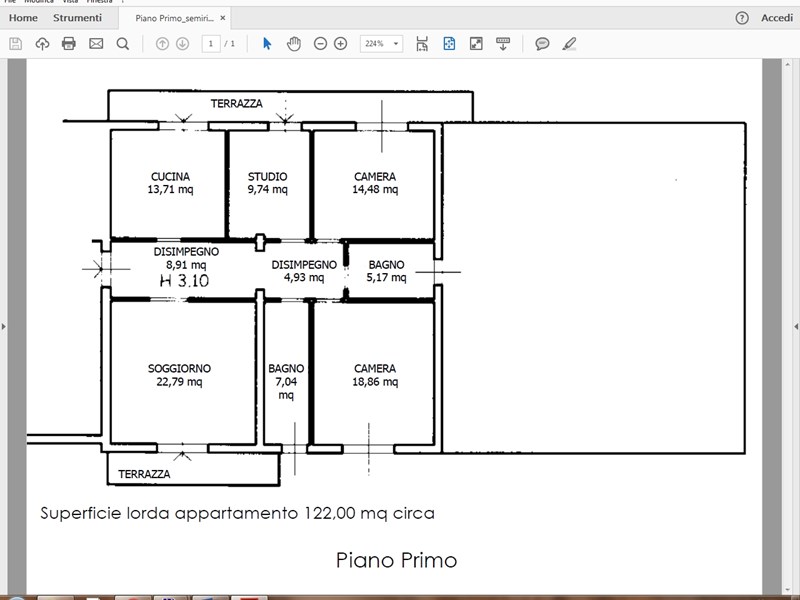
Task: Zoom out with the minus icon
Action: [x=320, y=44]
